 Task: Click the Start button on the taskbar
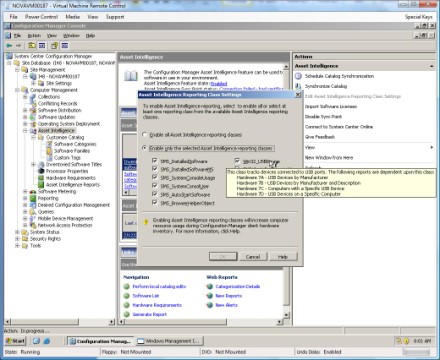(15, 341)
